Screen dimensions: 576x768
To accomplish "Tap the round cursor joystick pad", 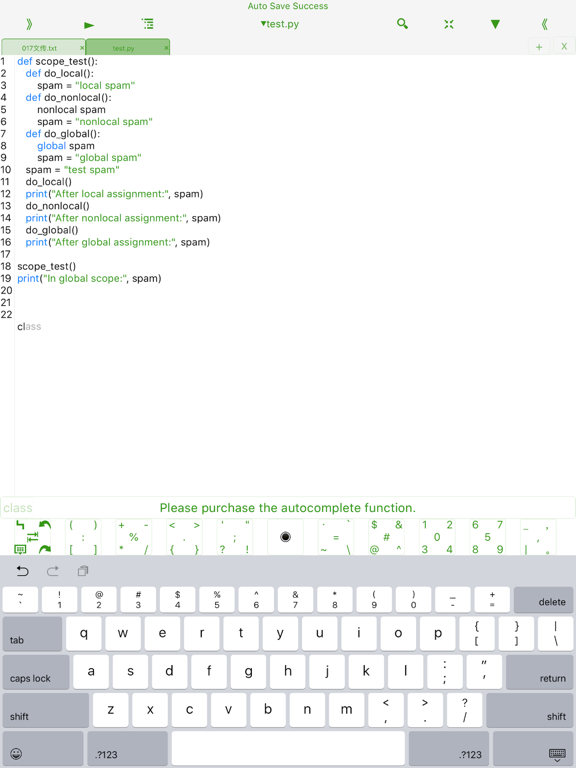I will (285, 537).
